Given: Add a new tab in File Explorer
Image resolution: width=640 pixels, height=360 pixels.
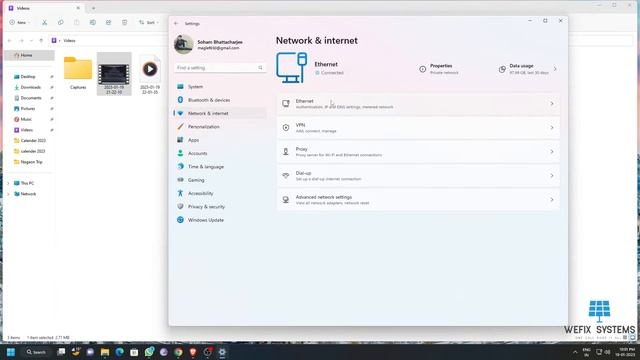Looking at the screenshot, I should (93, 8).
